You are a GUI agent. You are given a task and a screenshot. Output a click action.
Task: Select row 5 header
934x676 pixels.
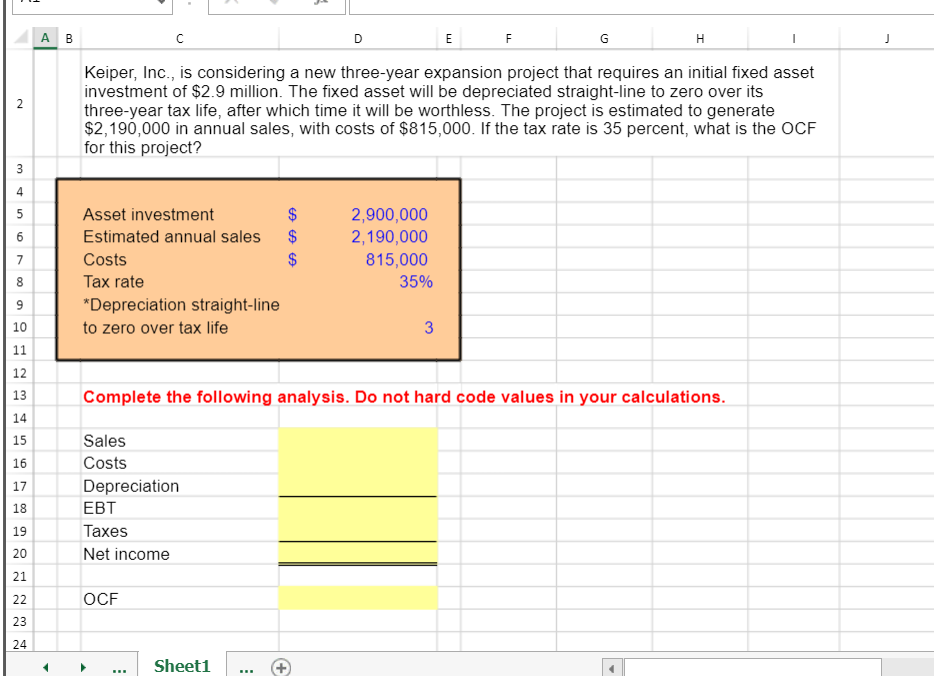coord(20,214)
